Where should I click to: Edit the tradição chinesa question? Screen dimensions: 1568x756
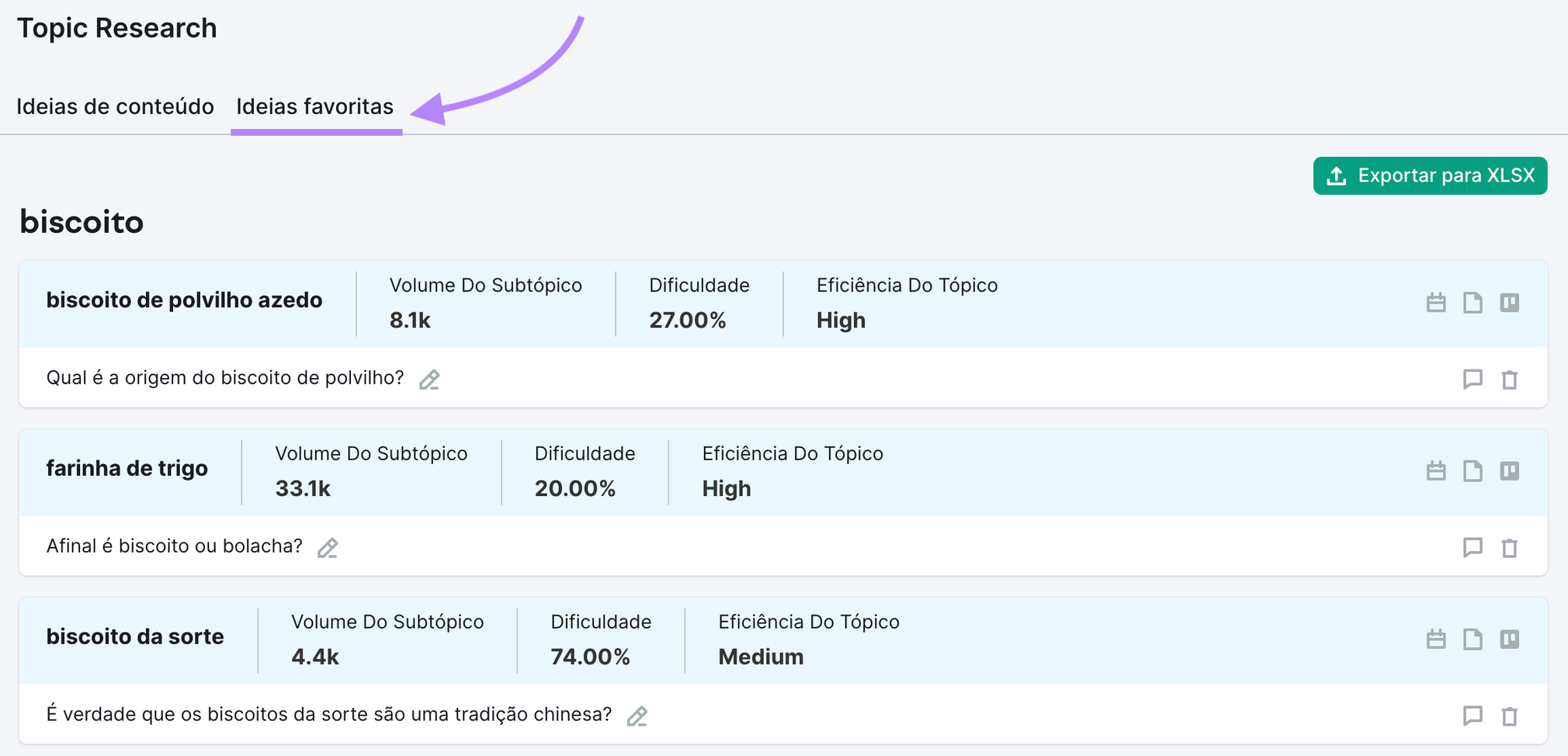(x=637, y=716)
